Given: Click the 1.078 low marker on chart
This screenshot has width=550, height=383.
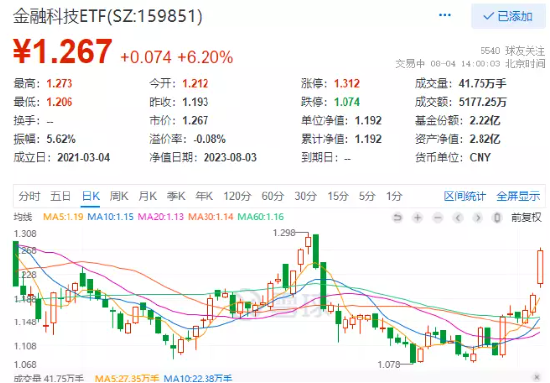Looking at the screenshot, I should point(389,364).
